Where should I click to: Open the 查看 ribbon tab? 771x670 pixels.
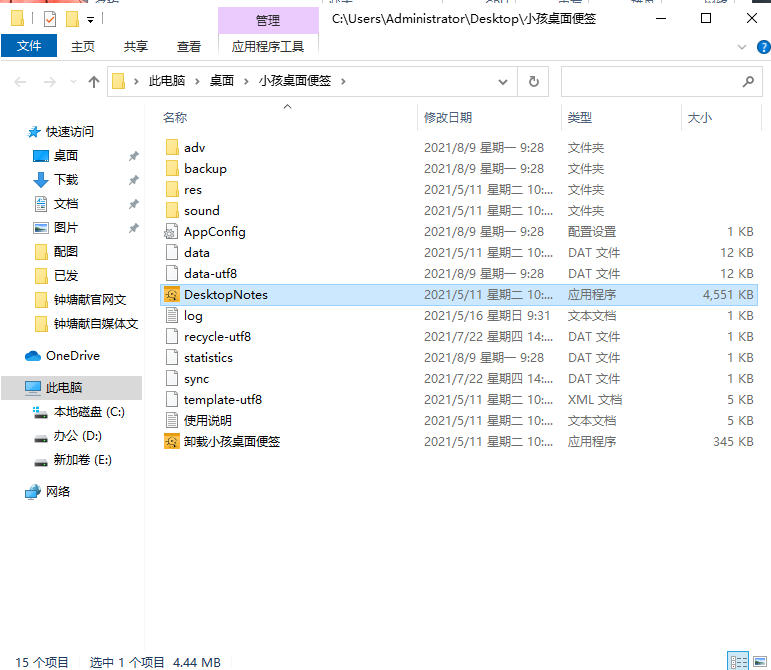pyautogui.click(x=189, y=46)
